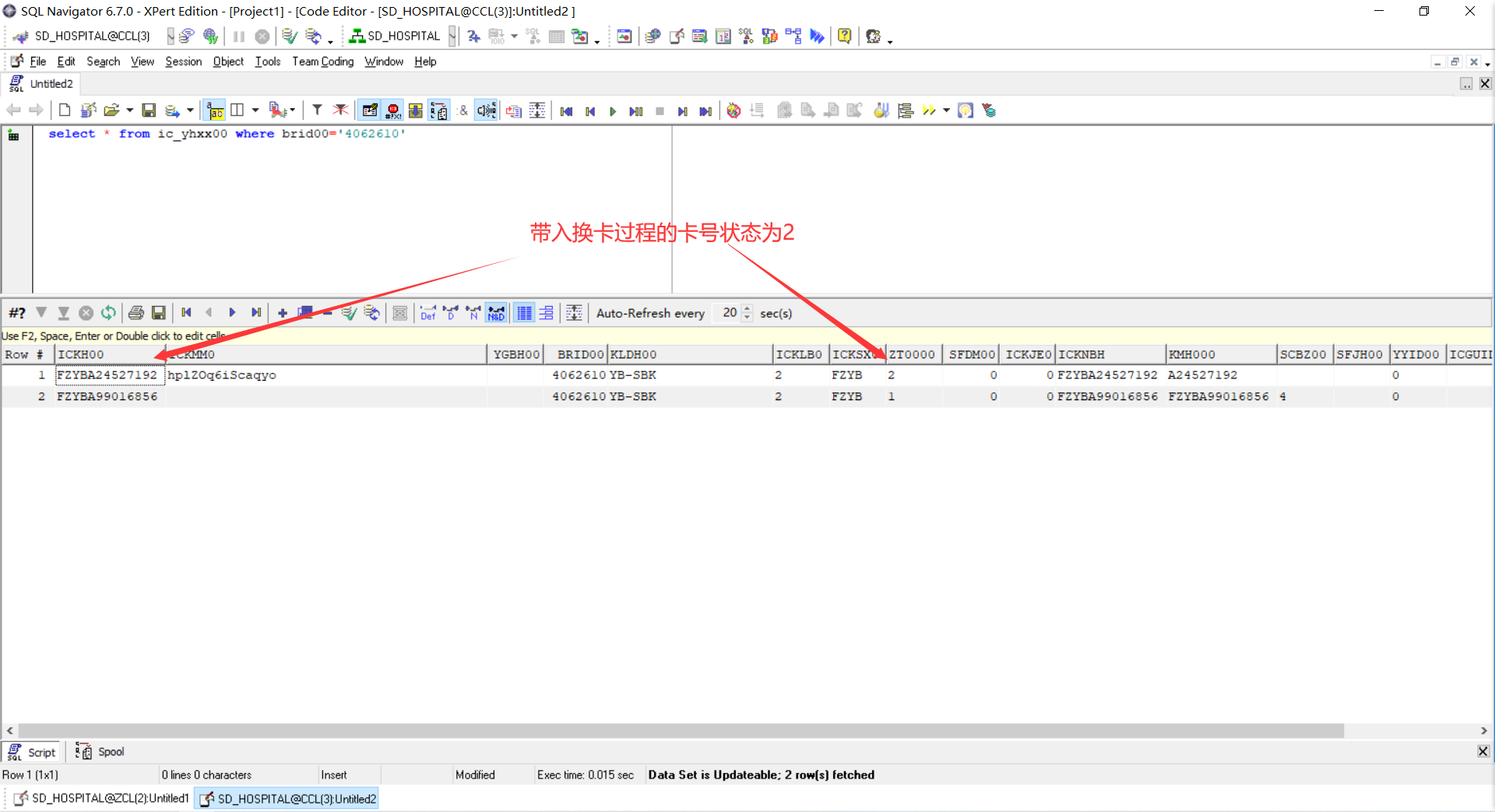
Task: Click the ZT0000 column header
Action: tap(913, 355)
